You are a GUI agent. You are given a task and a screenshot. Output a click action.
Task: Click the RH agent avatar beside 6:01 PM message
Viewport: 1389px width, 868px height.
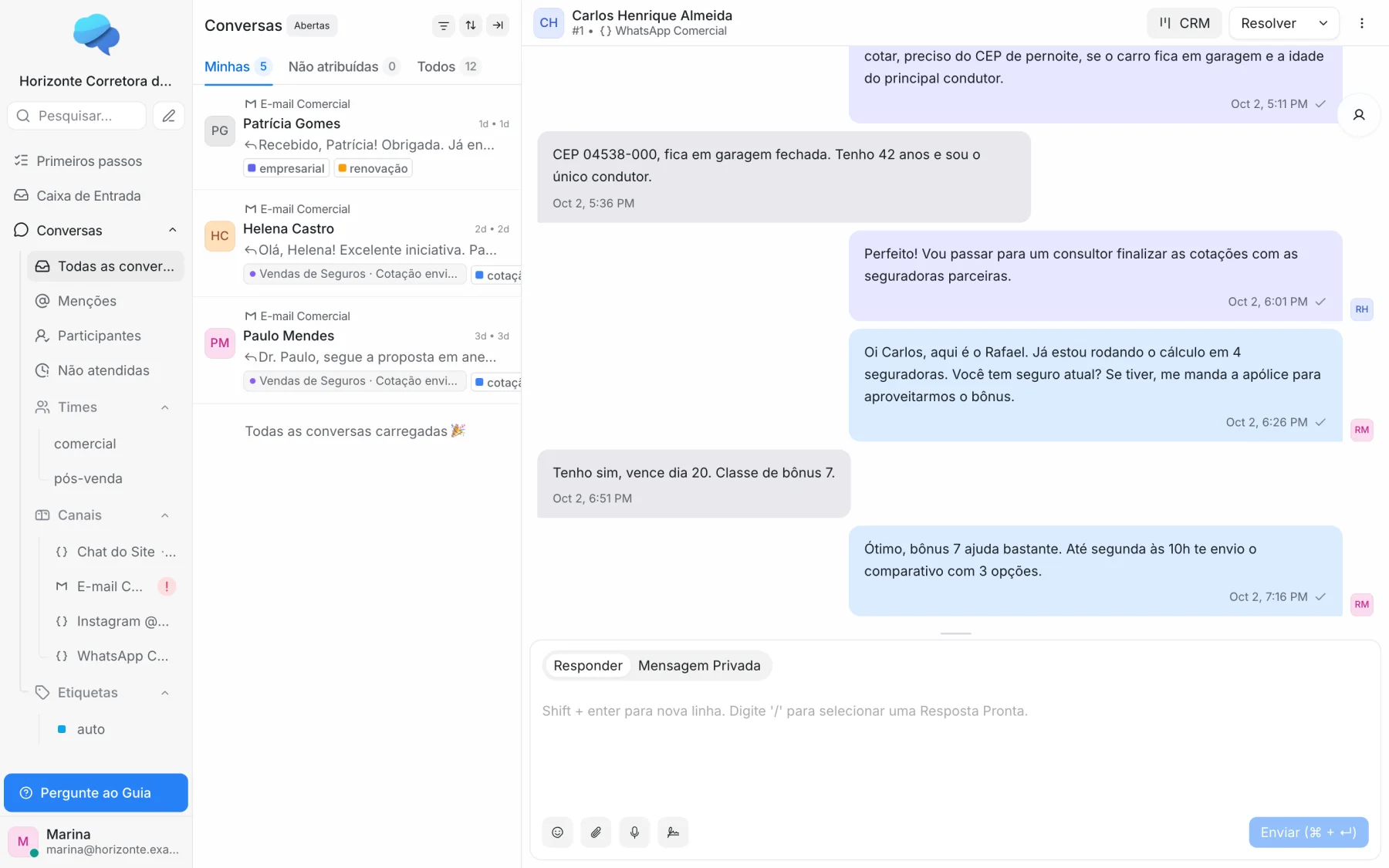click(x=1361, y=309)
